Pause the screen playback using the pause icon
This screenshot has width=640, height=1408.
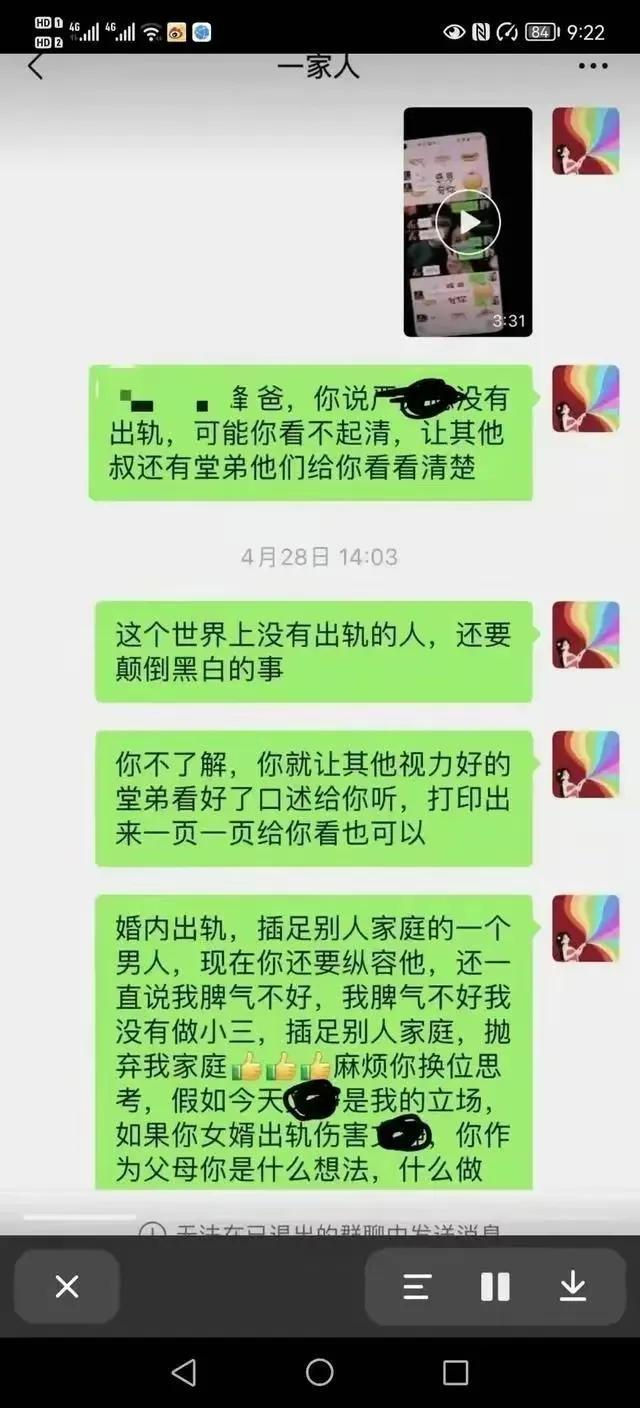495,1286
